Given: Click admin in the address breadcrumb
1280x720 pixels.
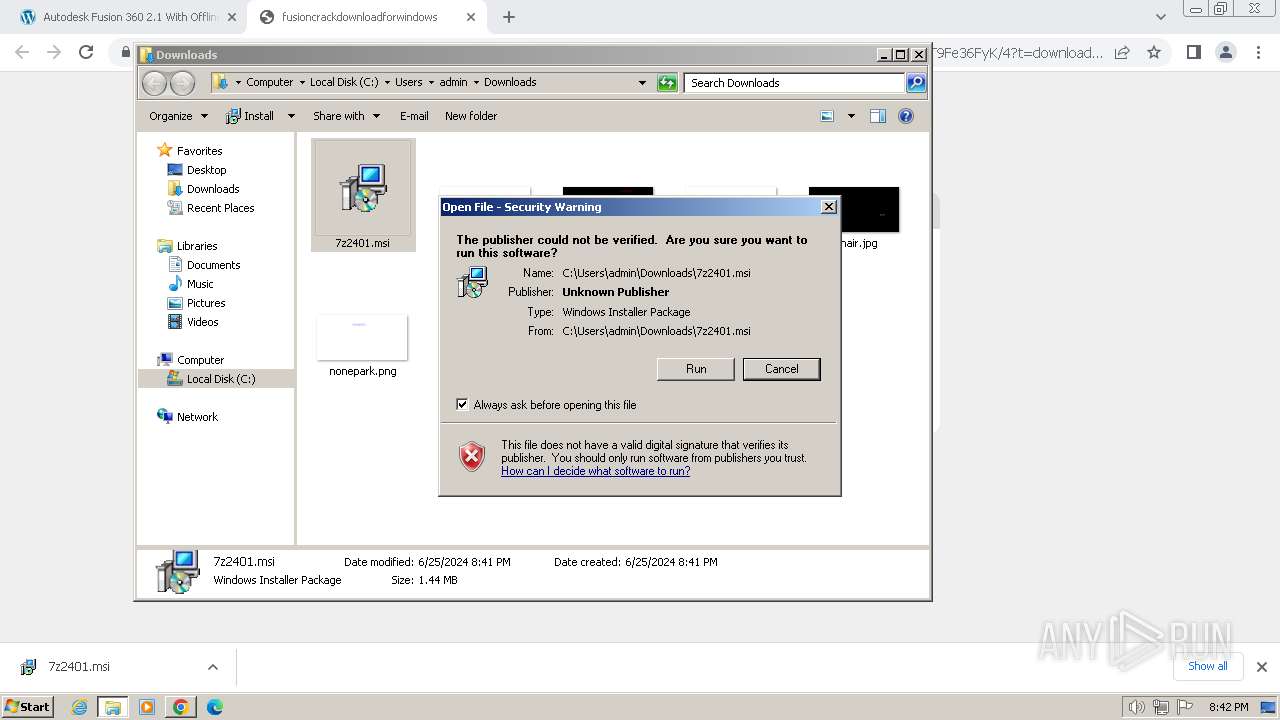Looking at the screenshot, I should 453,83.
